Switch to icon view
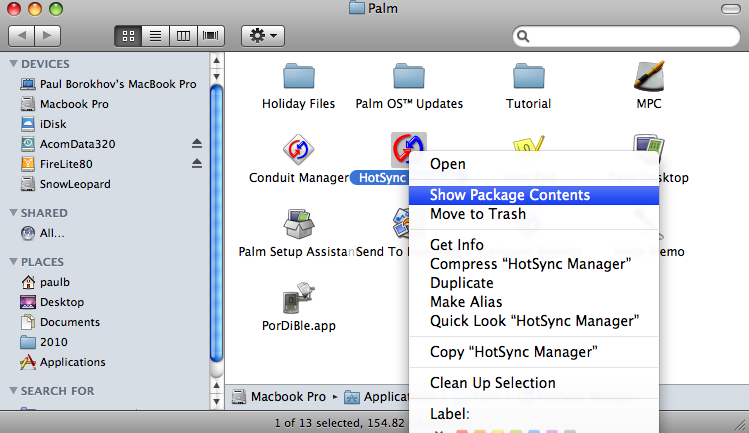This screenshot has width=749, height=433. 128,36
